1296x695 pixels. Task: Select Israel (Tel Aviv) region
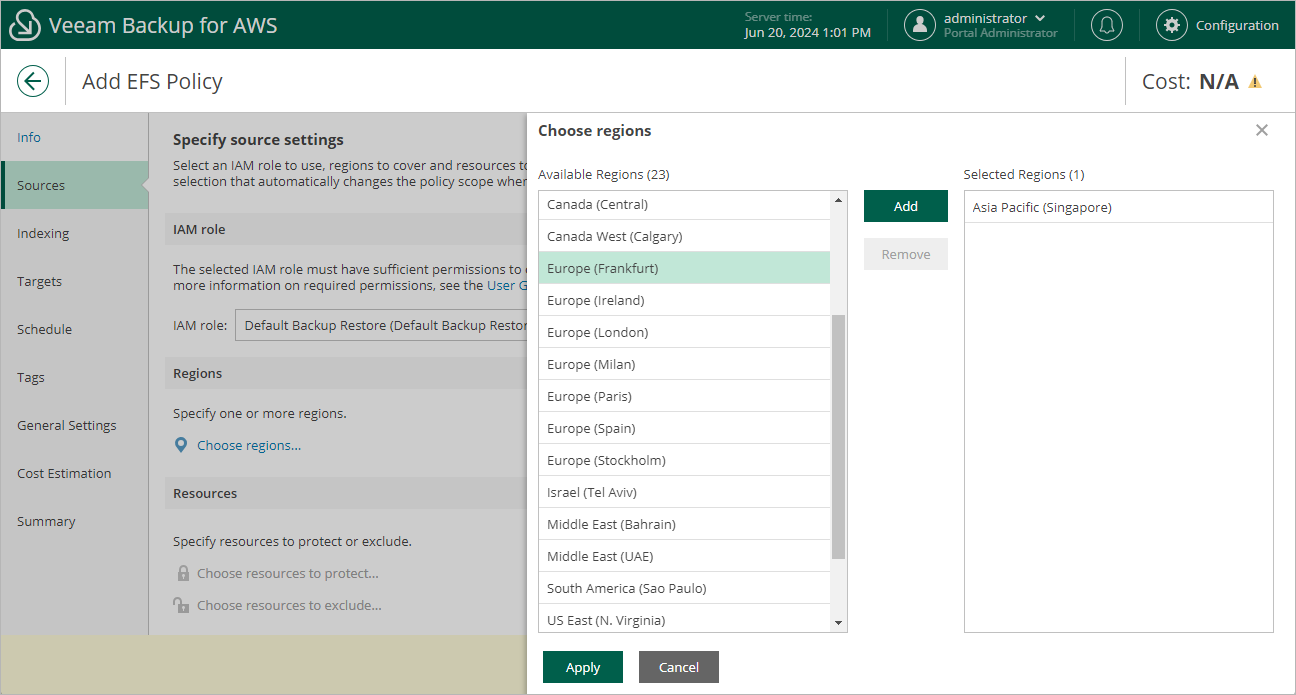coord(684,492)
